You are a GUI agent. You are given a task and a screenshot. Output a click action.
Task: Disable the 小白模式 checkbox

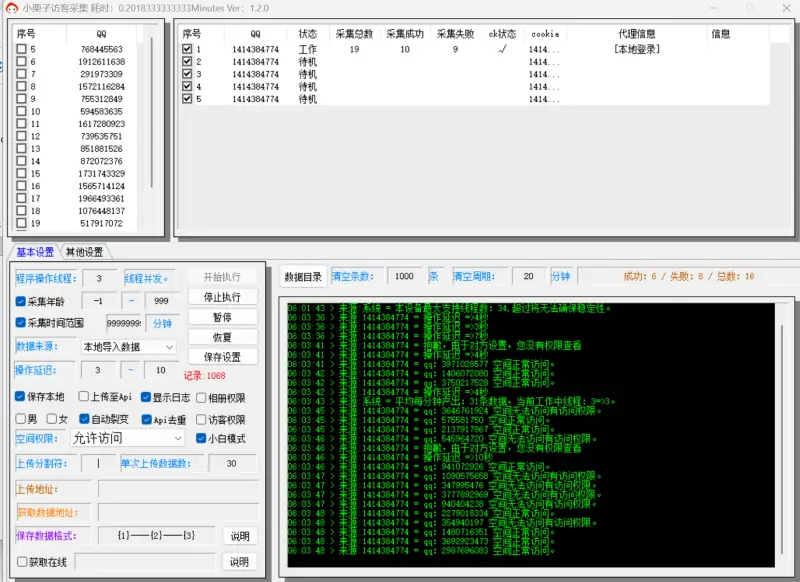[201, 438]
